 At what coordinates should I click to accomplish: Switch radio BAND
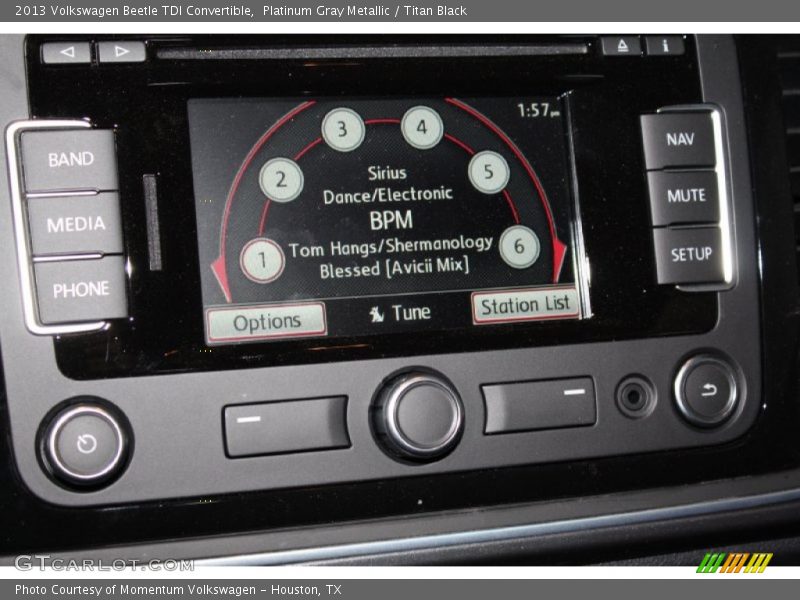coord(72,158)
